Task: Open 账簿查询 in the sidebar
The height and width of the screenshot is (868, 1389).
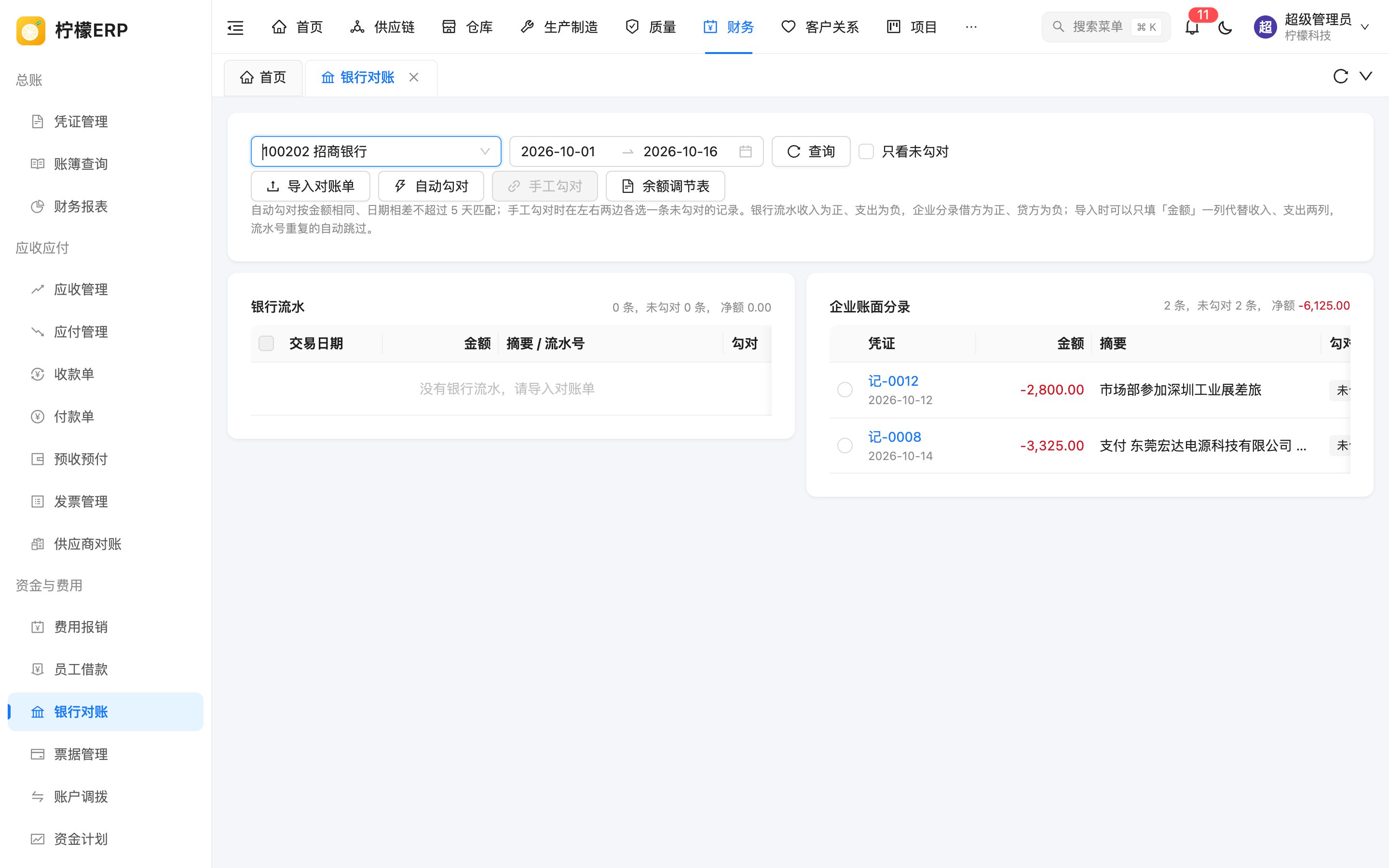Action: coord(106,164)
